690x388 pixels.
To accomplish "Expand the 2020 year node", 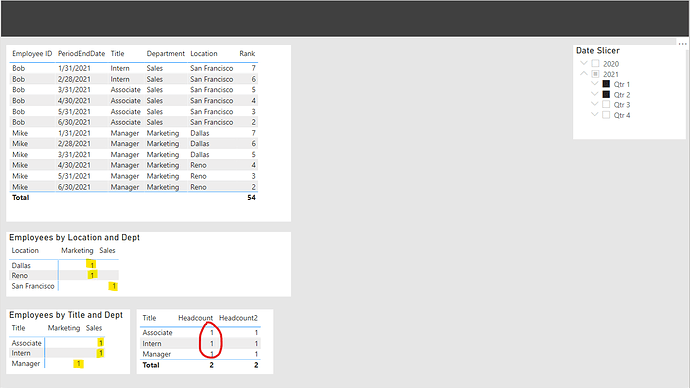I will coord(584,63).
